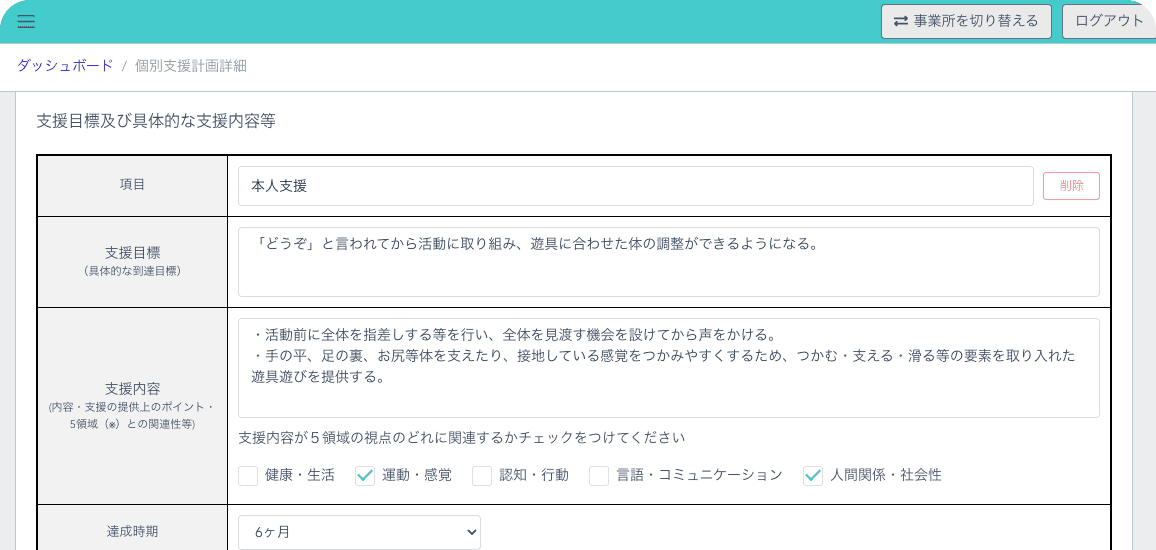Uncheck the 人間関係・社会性 checkbox
Viewport: 1156px width, 550px height.
[x=813, y=476]
